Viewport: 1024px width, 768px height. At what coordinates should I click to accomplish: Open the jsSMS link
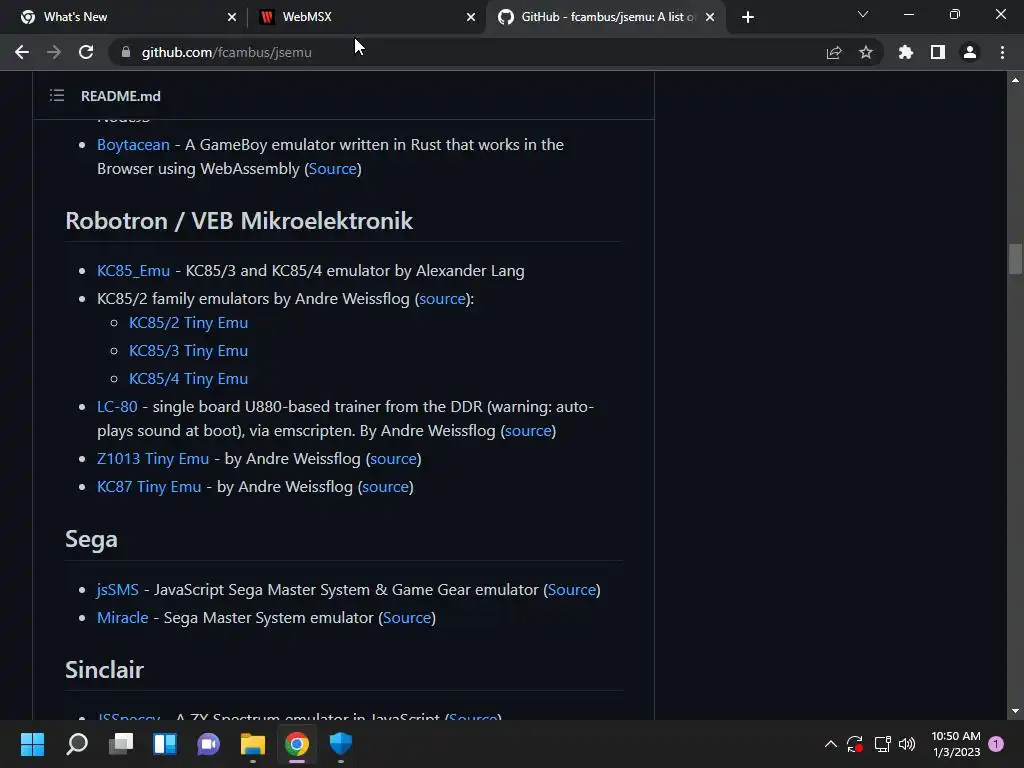pyautogui.click(x=118, y=590)
